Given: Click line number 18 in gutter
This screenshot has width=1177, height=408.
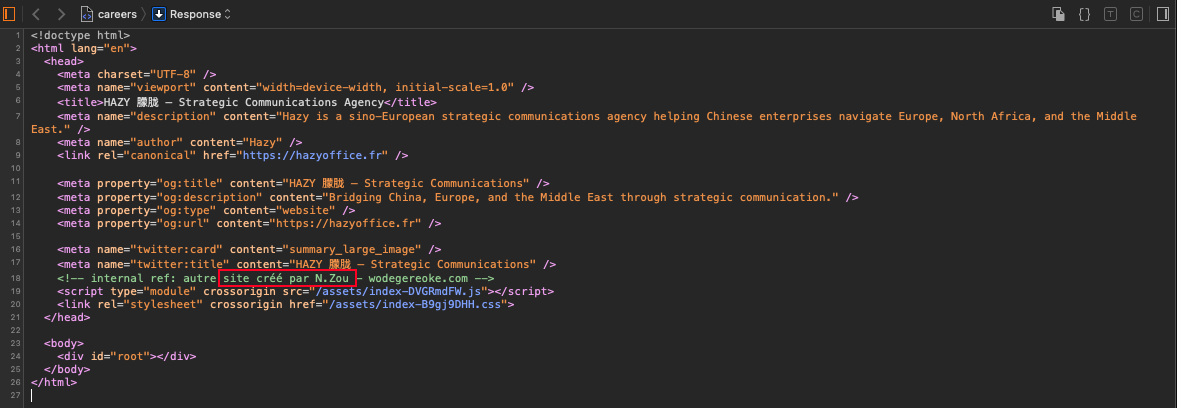Looking at the screenshot, I should (17, 278).
